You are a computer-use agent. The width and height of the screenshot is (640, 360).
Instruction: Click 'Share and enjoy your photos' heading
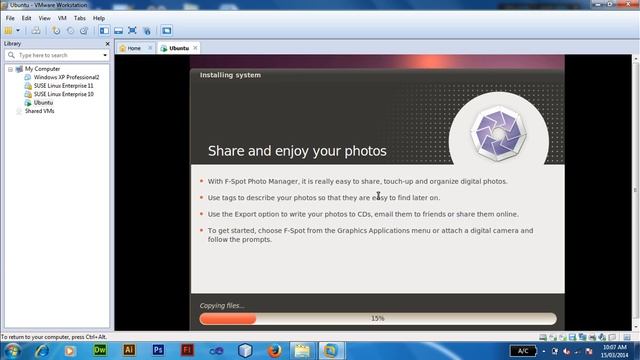click(x=297, y=151)
